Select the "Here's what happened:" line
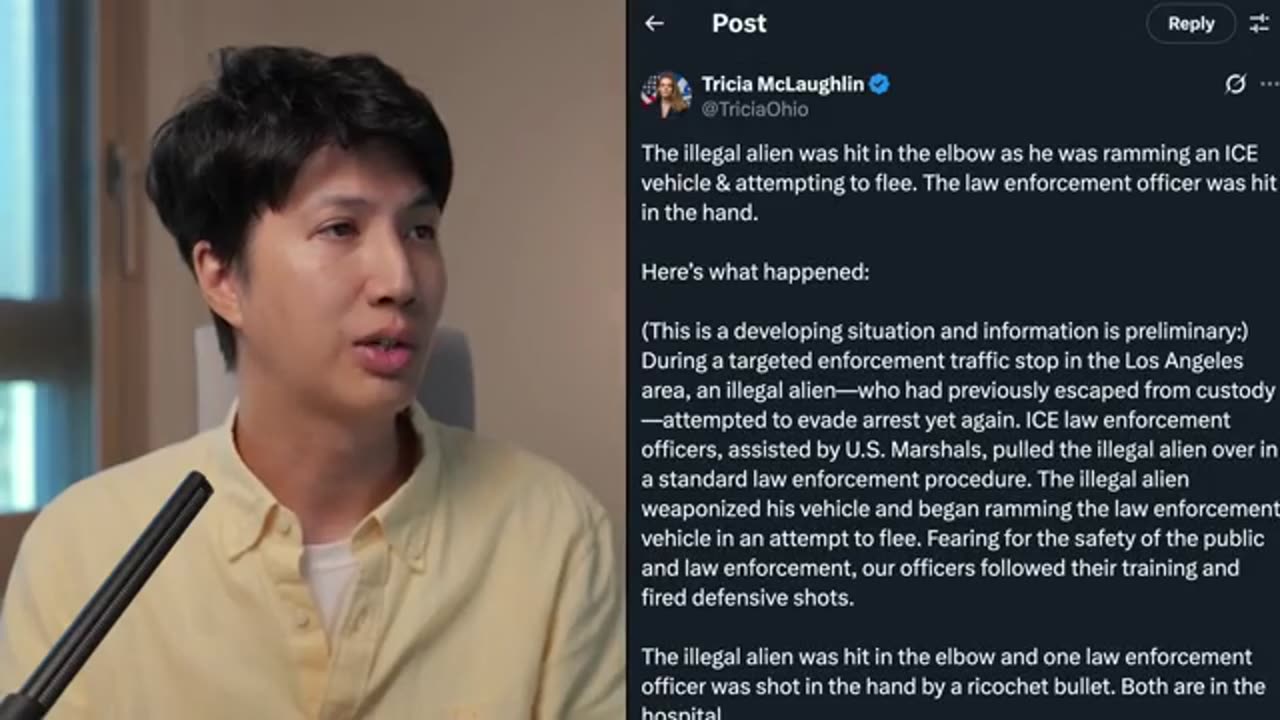Image resolution: width=1280 pixels, height=720 pixels. point(755,272)
